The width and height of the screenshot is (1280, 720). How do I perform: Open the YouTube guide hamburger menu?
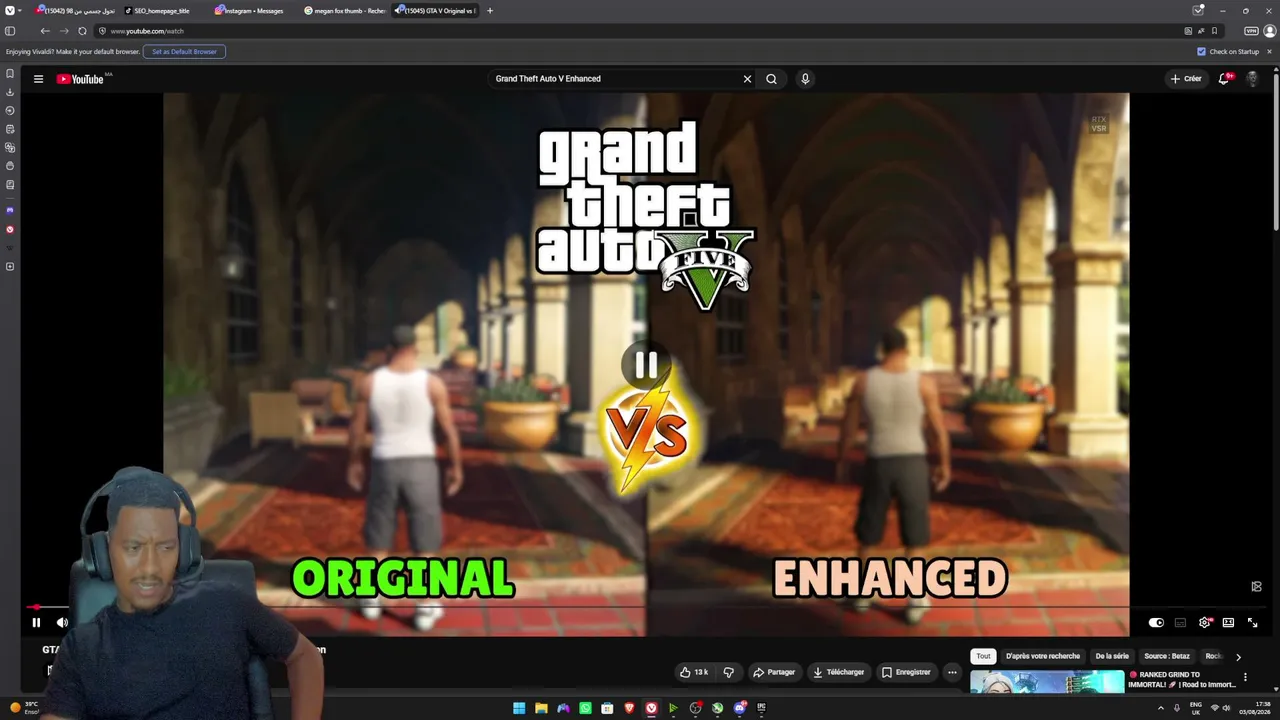pos(38,79)
